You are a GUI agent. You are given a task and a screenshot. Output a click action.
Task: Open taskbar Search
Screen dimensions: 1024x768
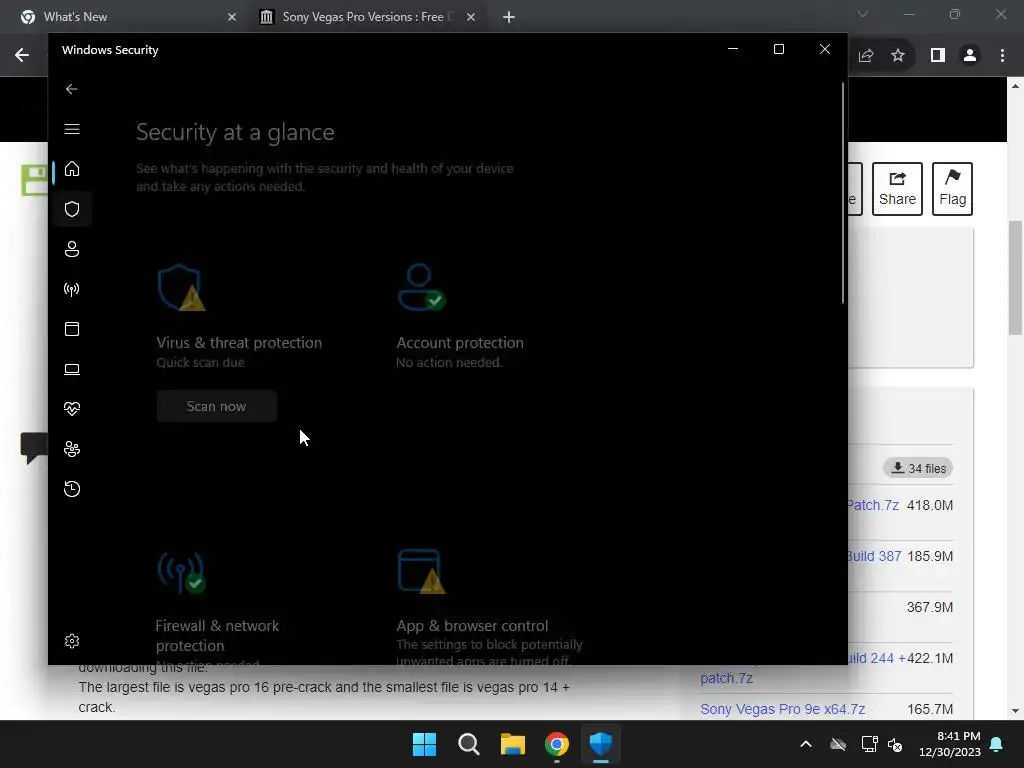click(468, 744)
